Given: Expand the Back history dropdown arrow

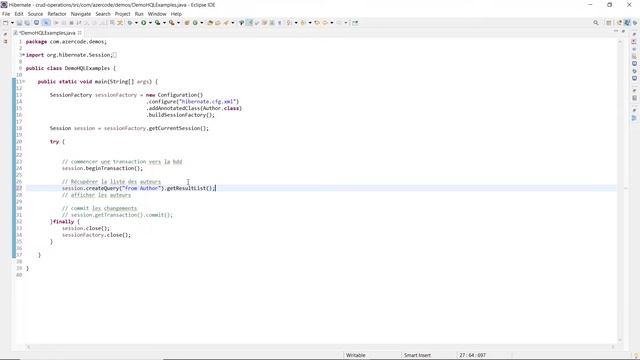Looking at the screenshot, I should pos(332,23).
